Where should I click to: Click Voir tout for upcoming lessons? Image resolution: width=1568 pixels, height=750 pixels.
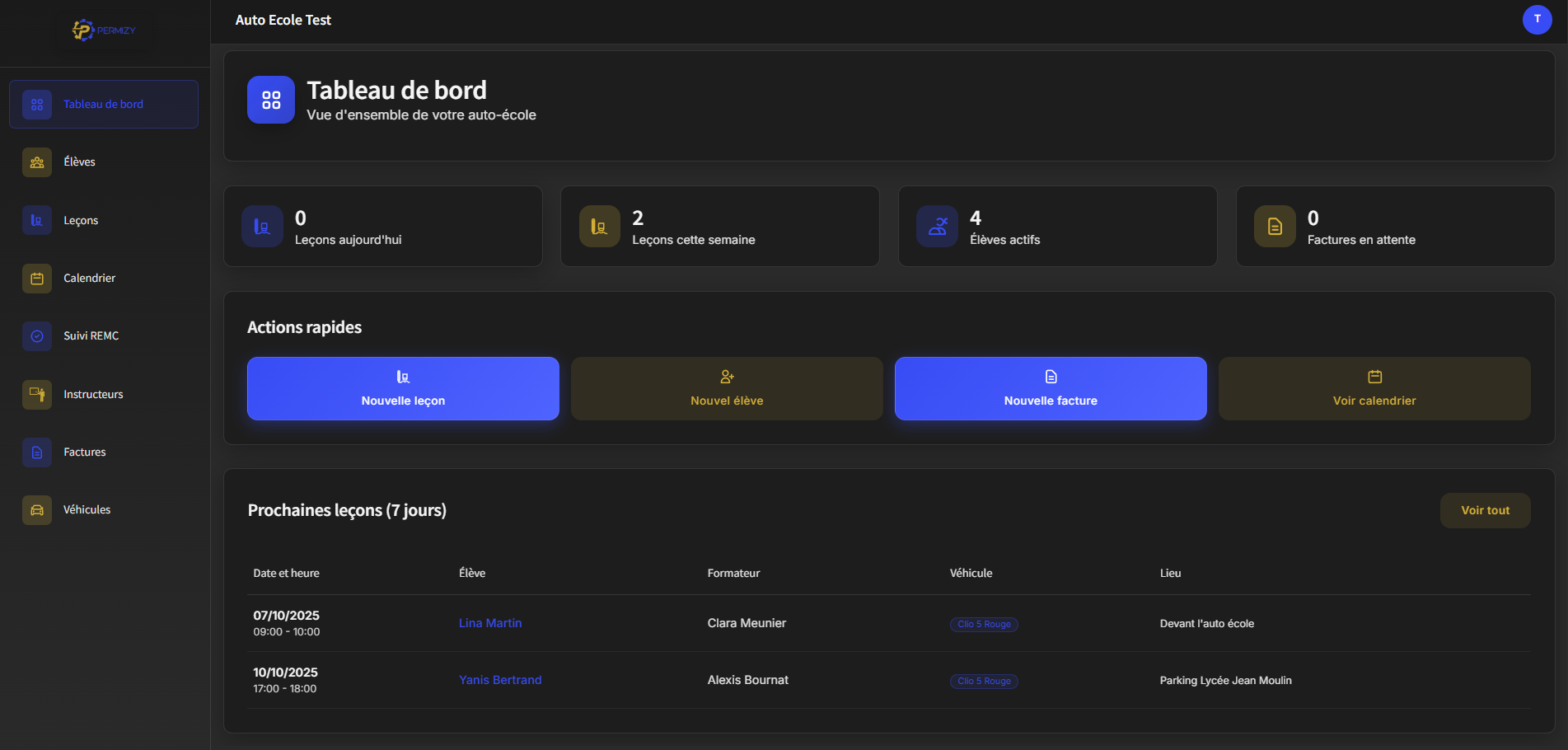coord(1485,510)
